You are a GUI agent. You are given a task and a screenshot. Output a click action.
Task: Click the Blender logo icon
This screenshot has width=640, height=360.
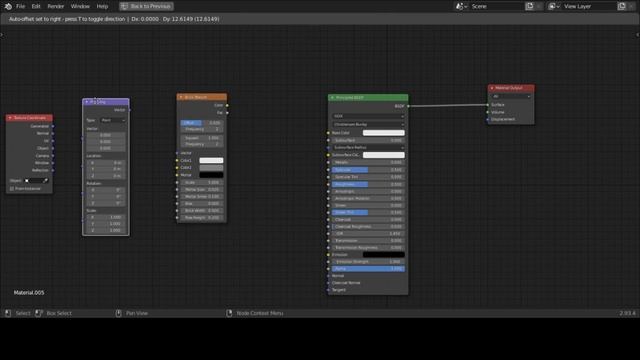point(8,6)
